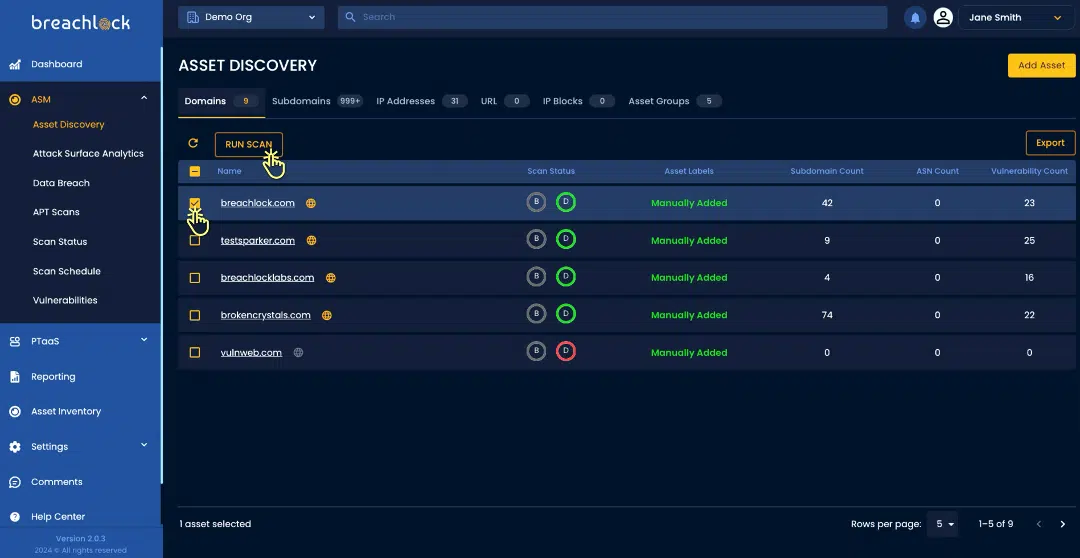The image size is (1080, 558).
Task: Click the PTaaS icon in sidebar
Action: (x=14, y=341)
